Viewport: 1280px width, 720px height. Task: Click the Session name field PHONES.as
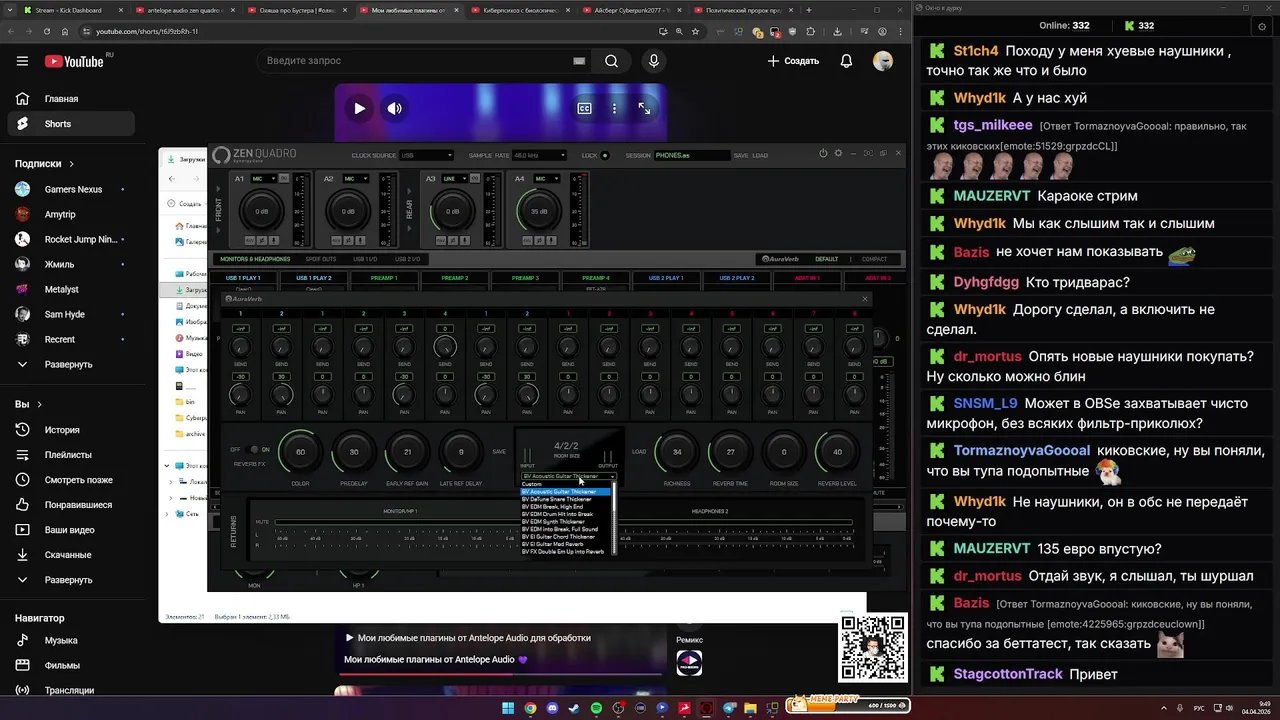click(x=692, y=155)
